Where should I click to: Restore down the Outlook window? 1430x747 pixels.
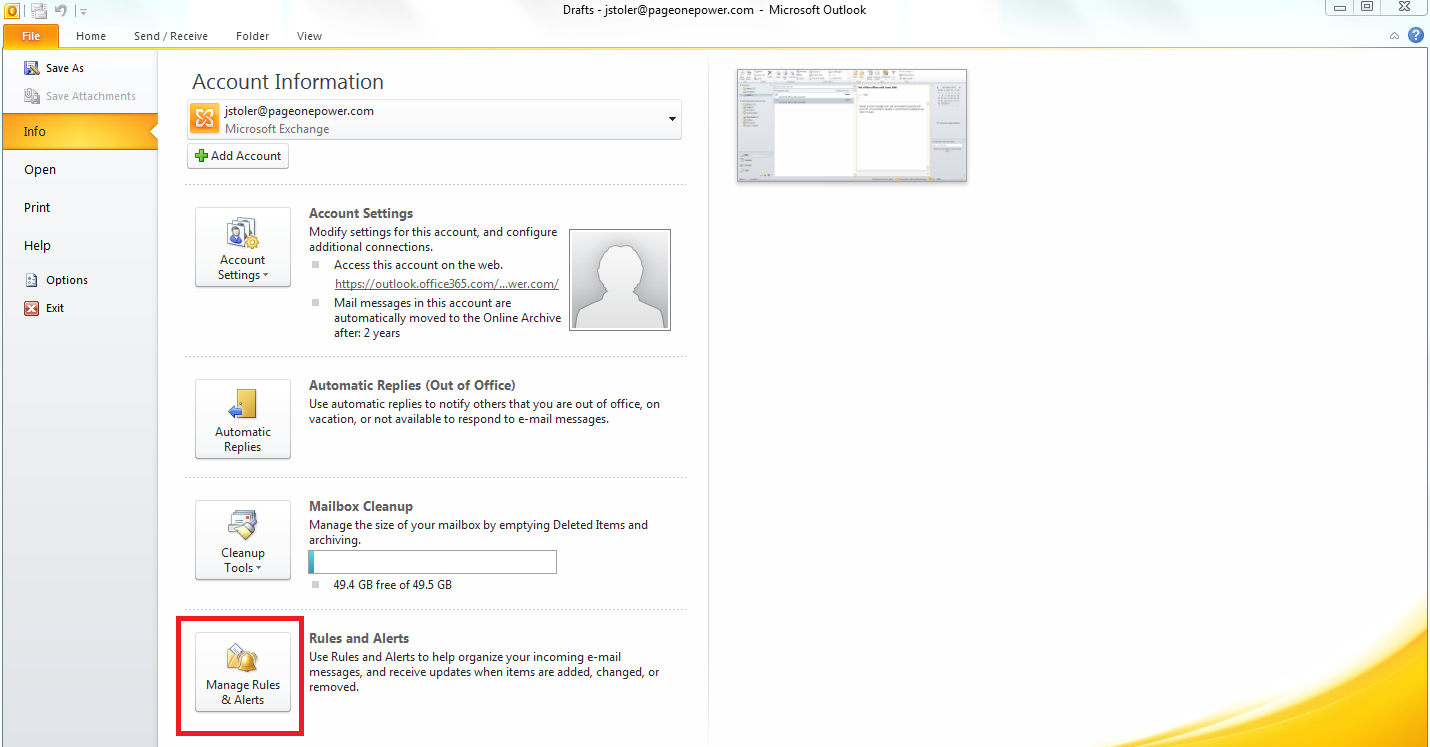tap(1368, 7)
